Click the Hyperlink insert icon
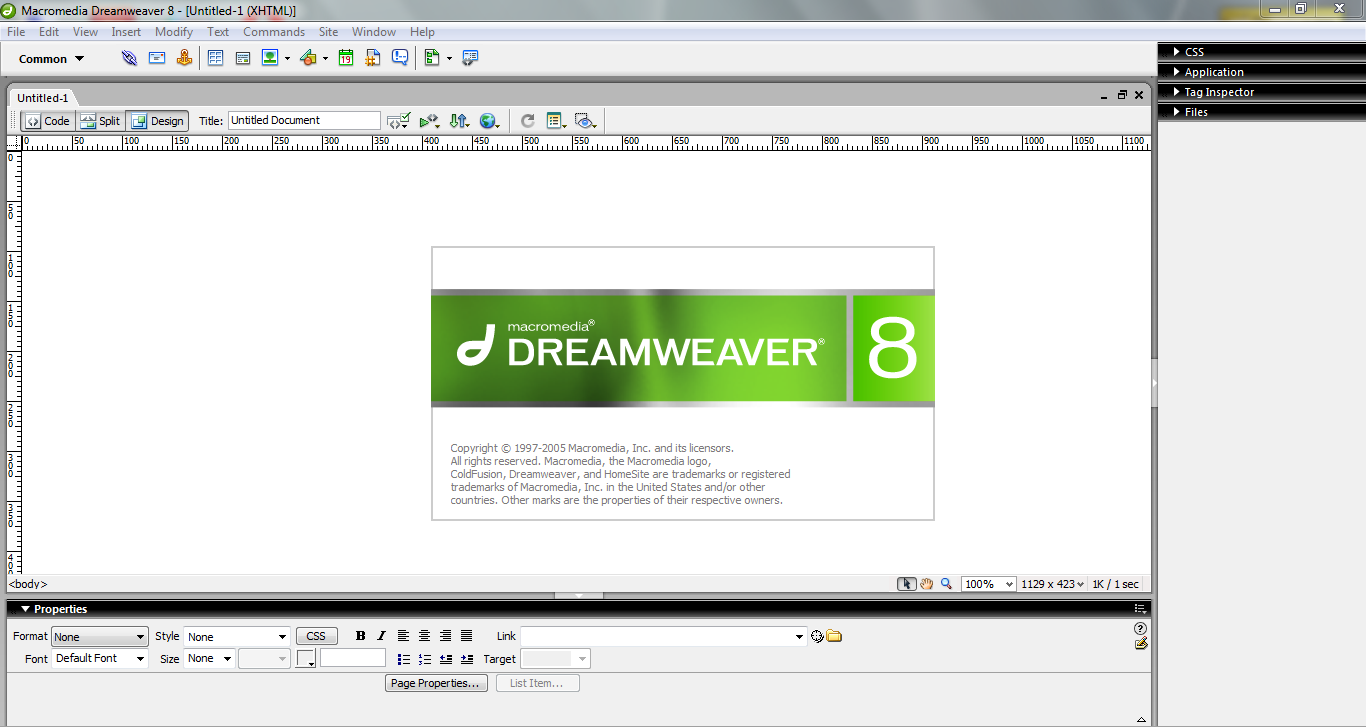 (129, 58)
